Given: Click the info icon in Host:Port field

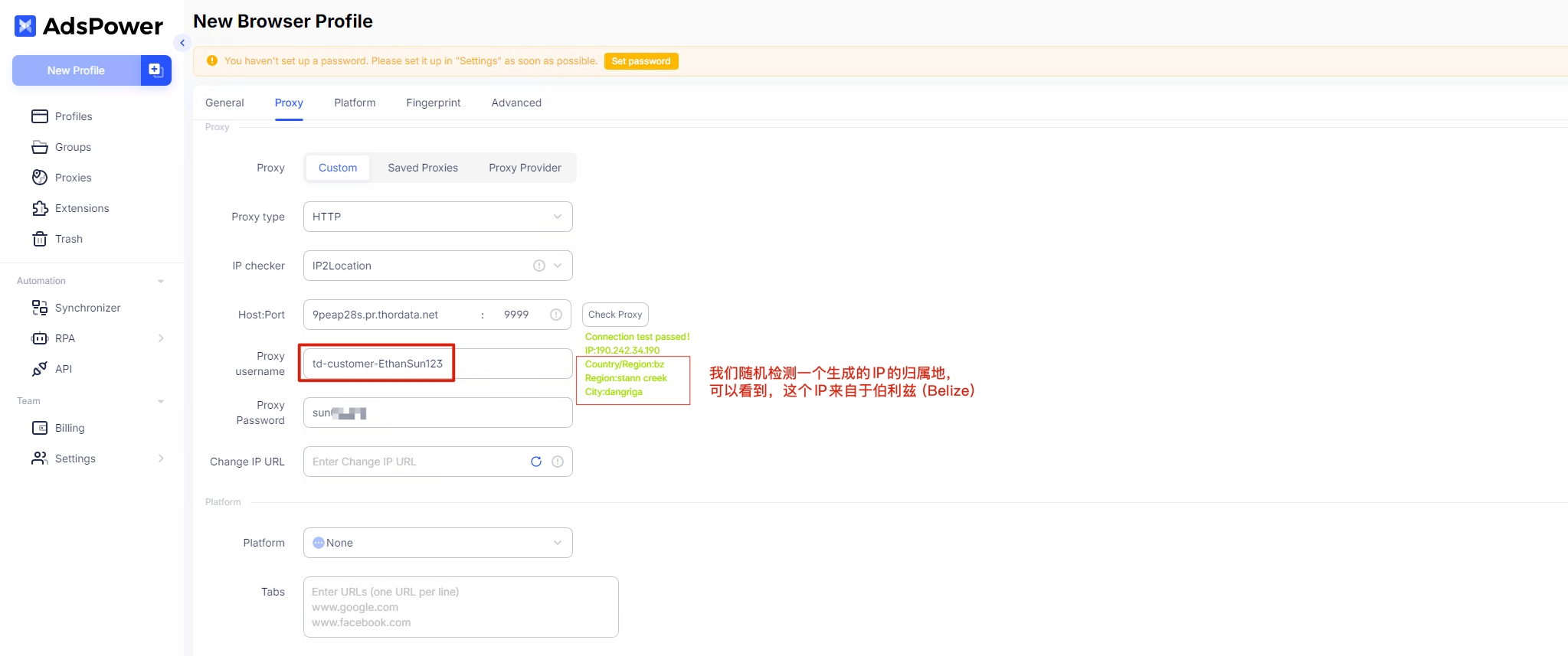Looking at the screenshot, I should coord(556,315).
